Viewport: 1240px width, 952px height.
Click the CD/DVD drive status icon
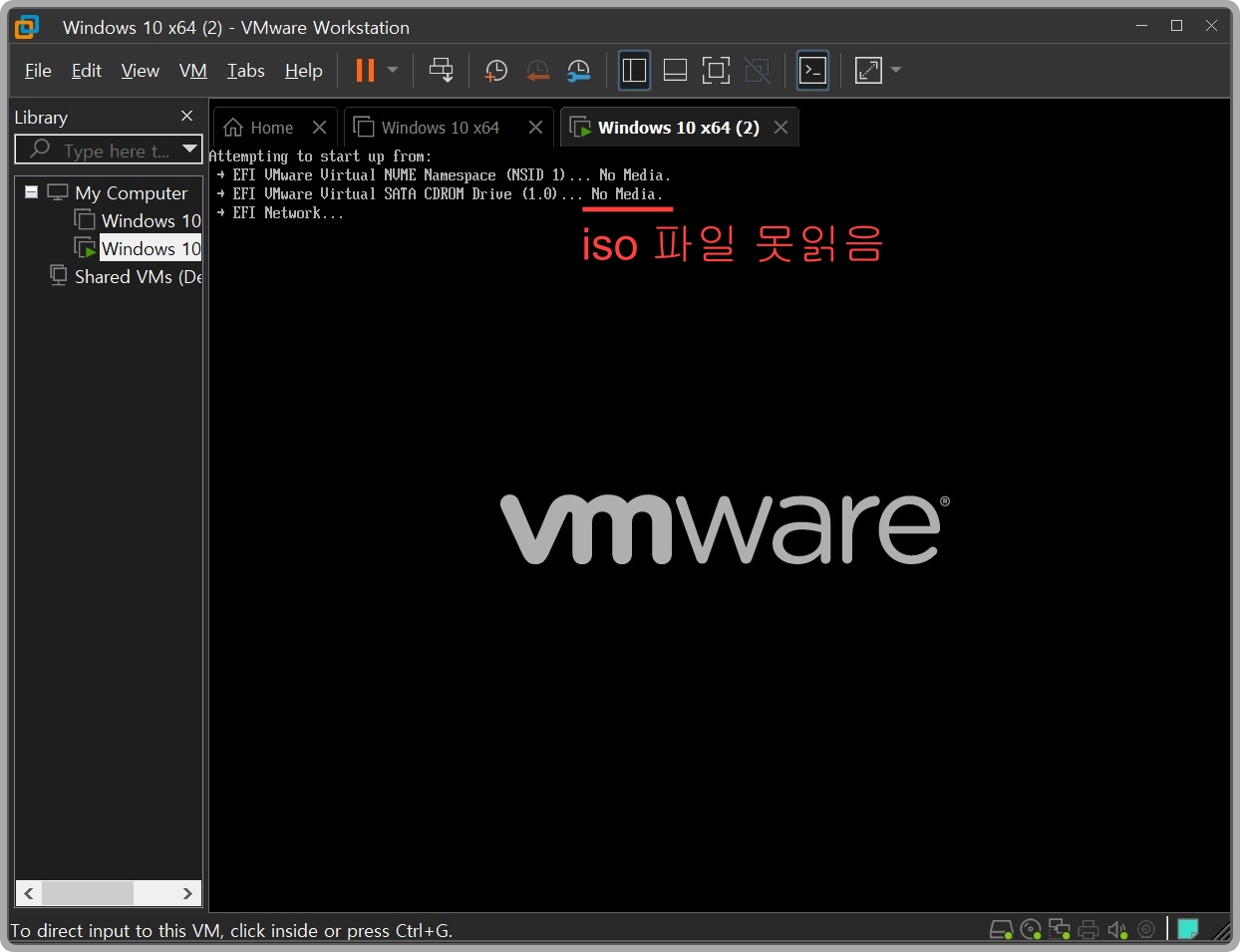(x=1031, y=930)
